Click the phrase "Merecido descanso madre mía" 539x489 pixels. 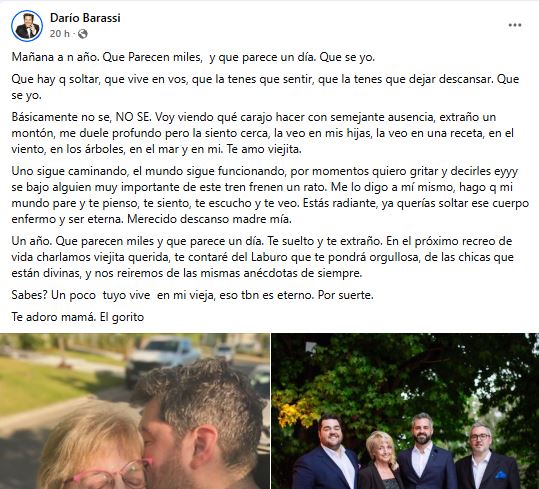[209, 219]
